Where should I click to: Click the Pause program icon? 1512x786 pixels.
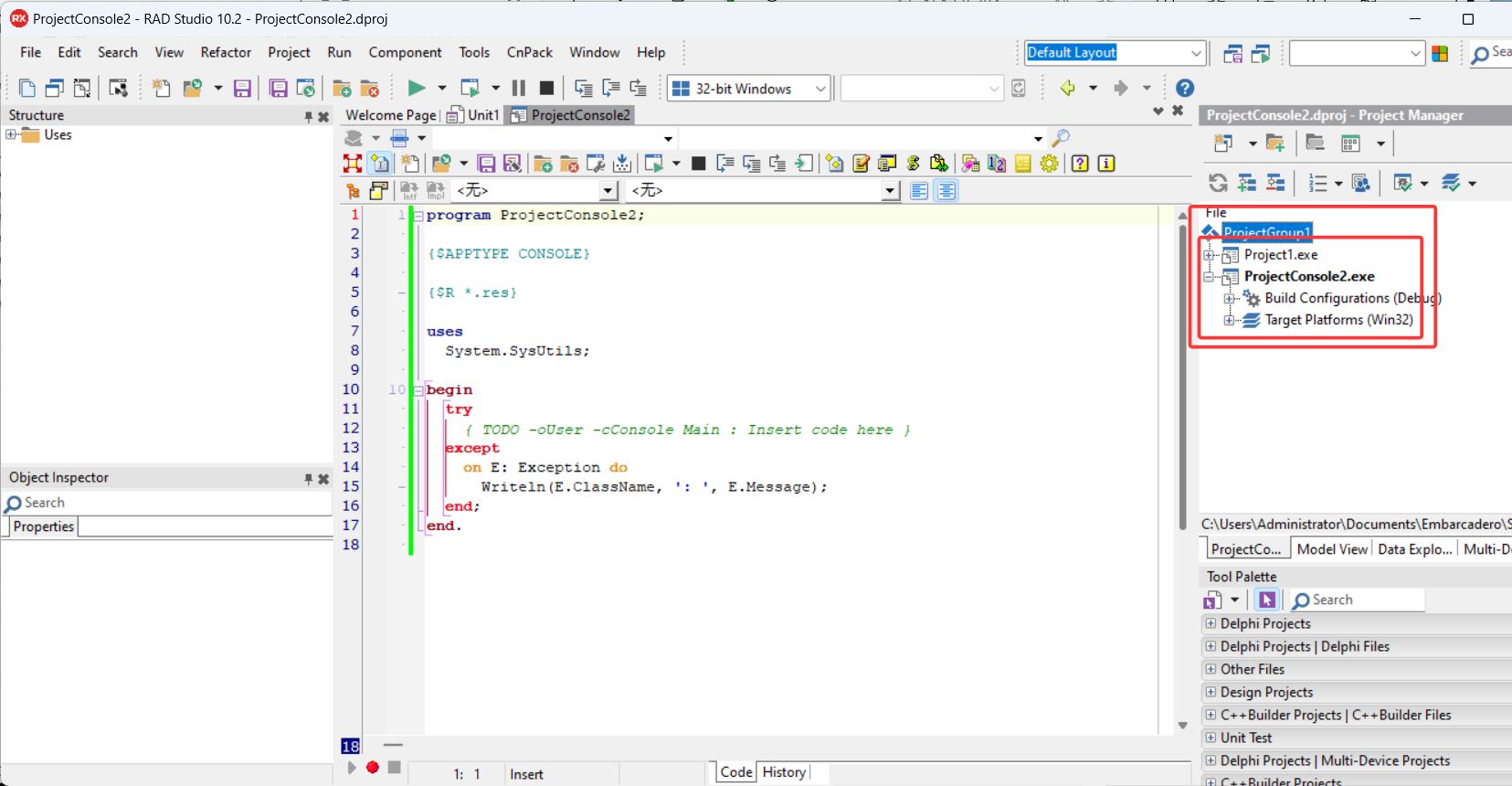[519, 88]
